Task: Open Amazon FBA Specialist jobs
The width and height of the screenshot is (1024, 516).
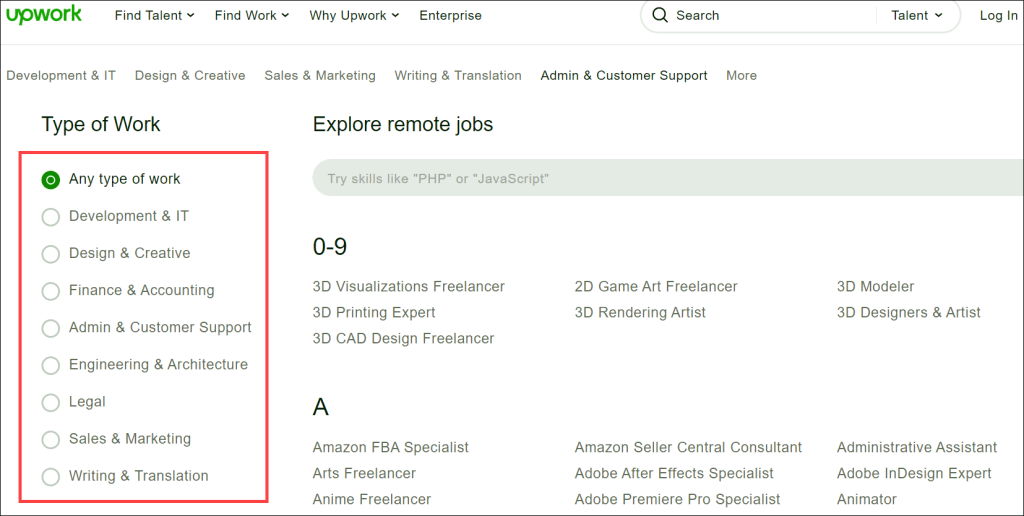Action: pyautogui.click(x=391, y=447)
